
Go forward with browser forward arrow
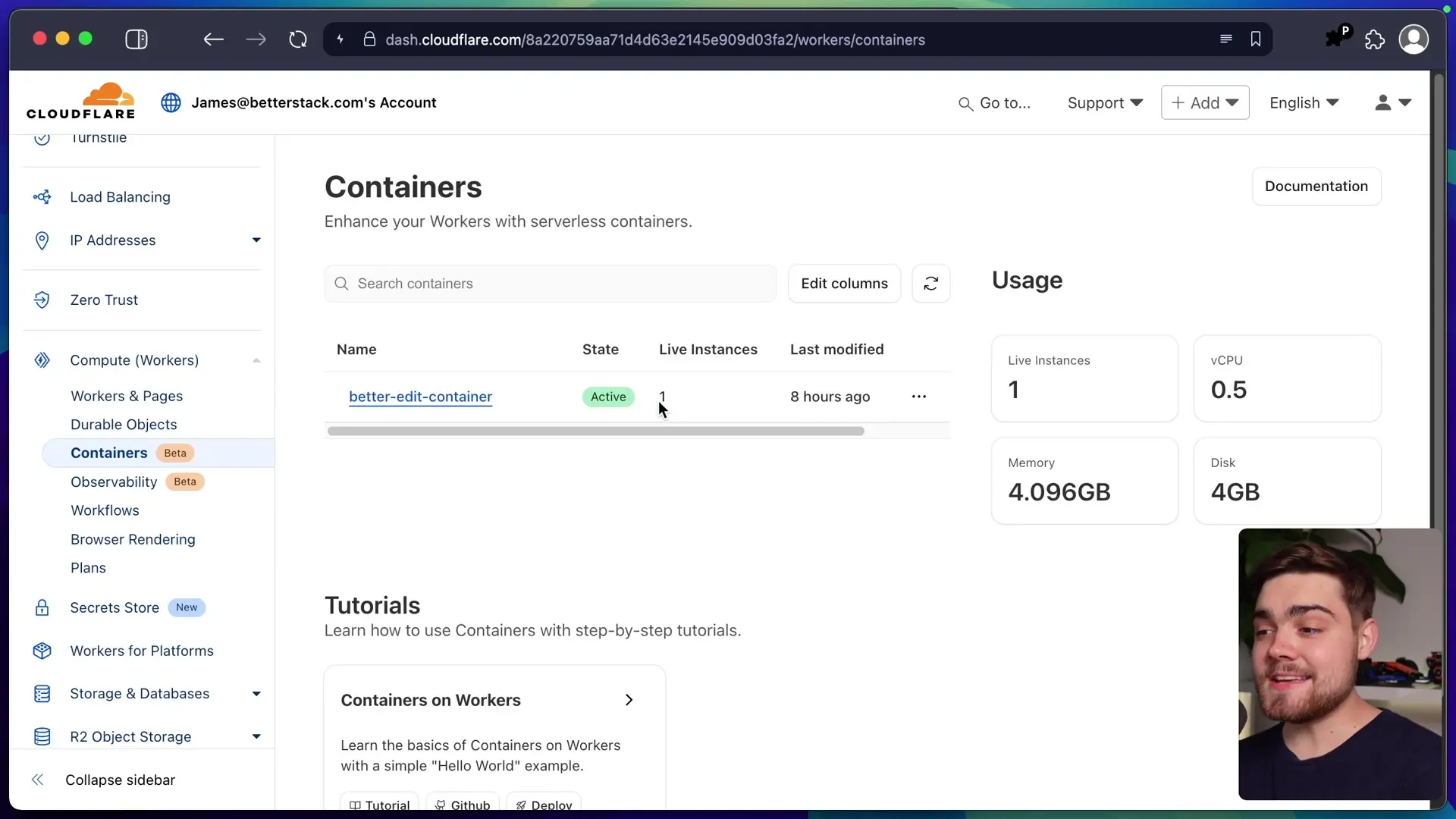[x=256, y=39]
